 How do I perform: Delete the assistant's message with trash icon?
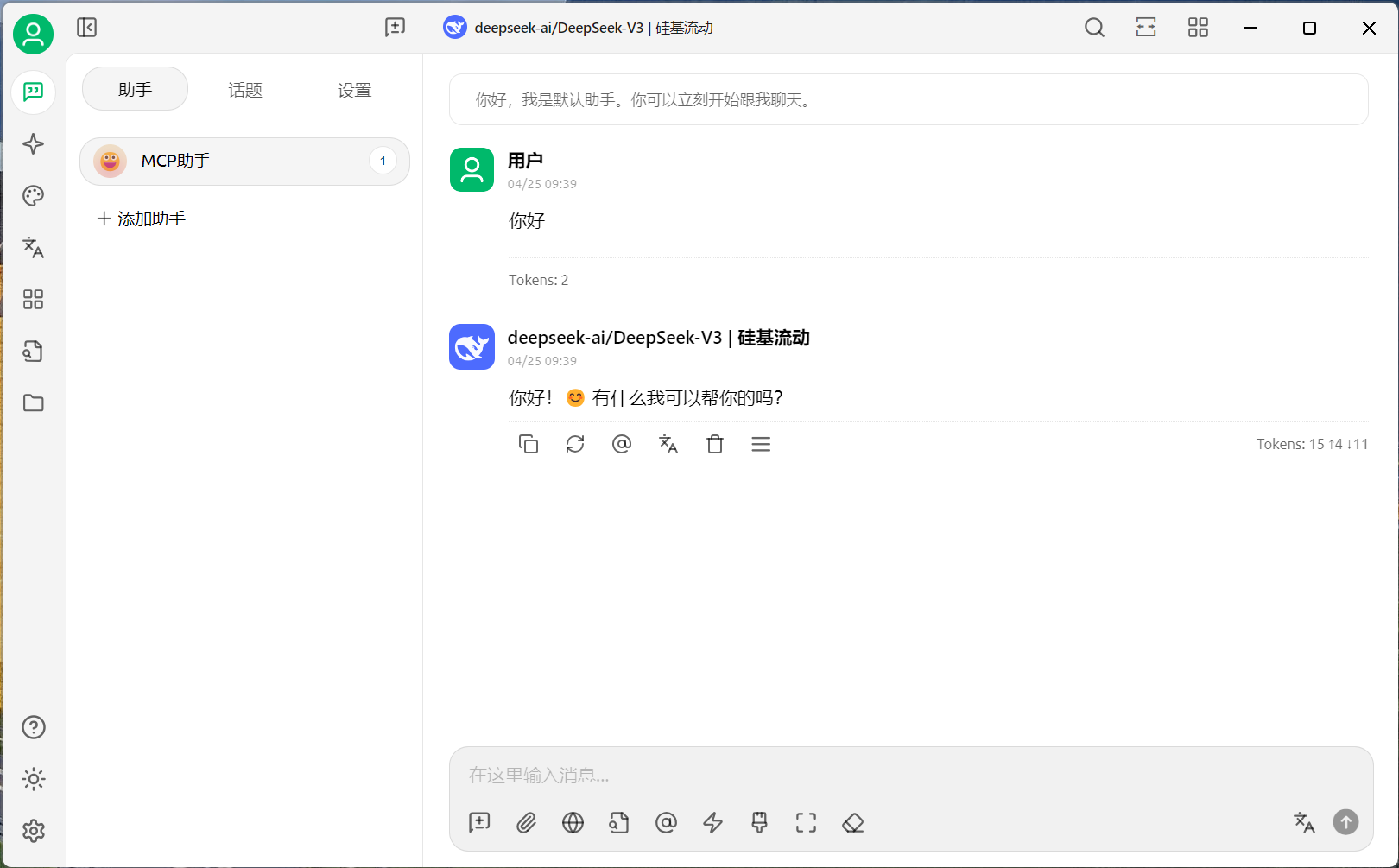714,444
